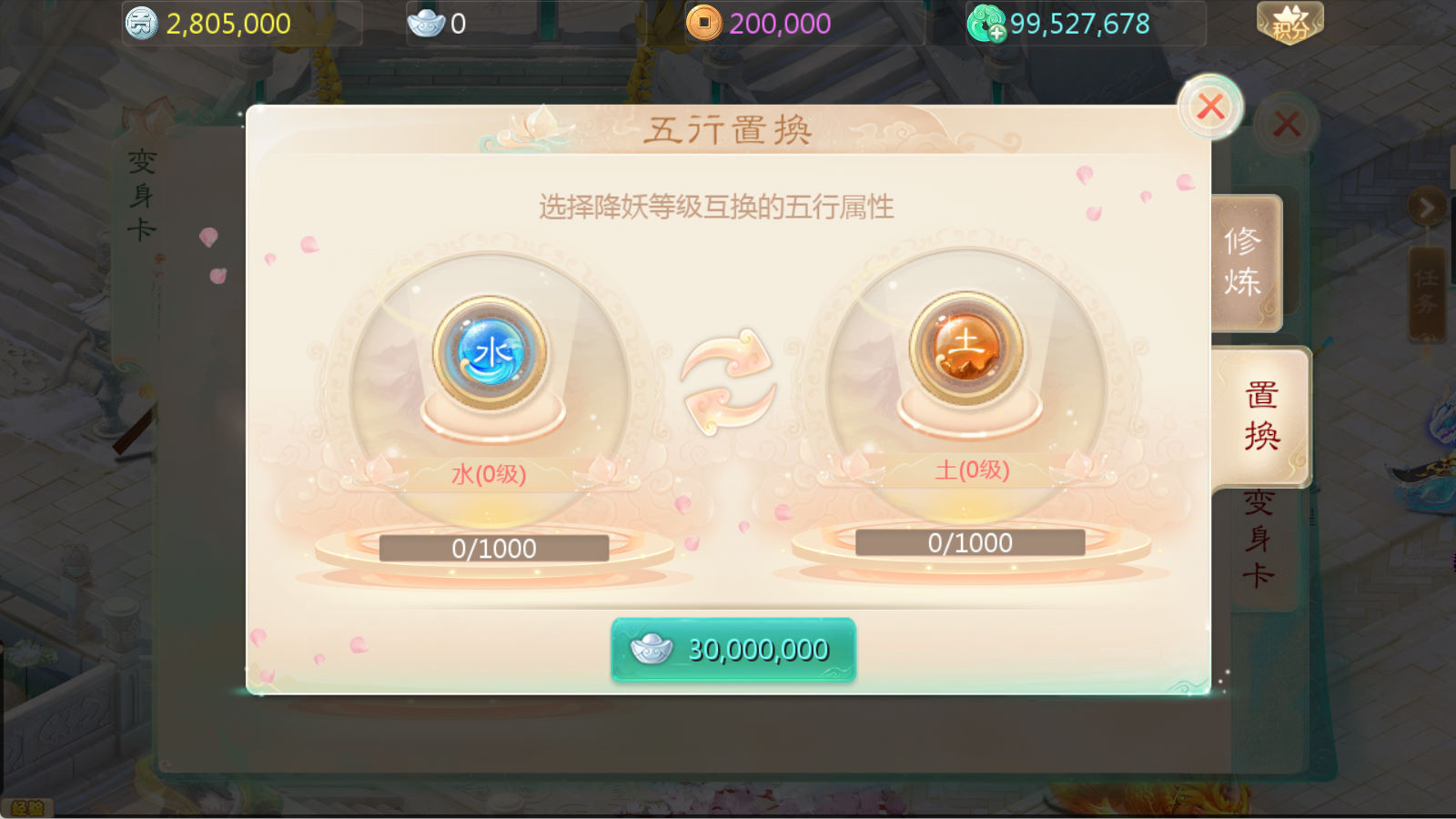1456x819 pixels.
Task: Switch to the 置换 tab
Action: pyautogui.click(x=1261, y=417)
